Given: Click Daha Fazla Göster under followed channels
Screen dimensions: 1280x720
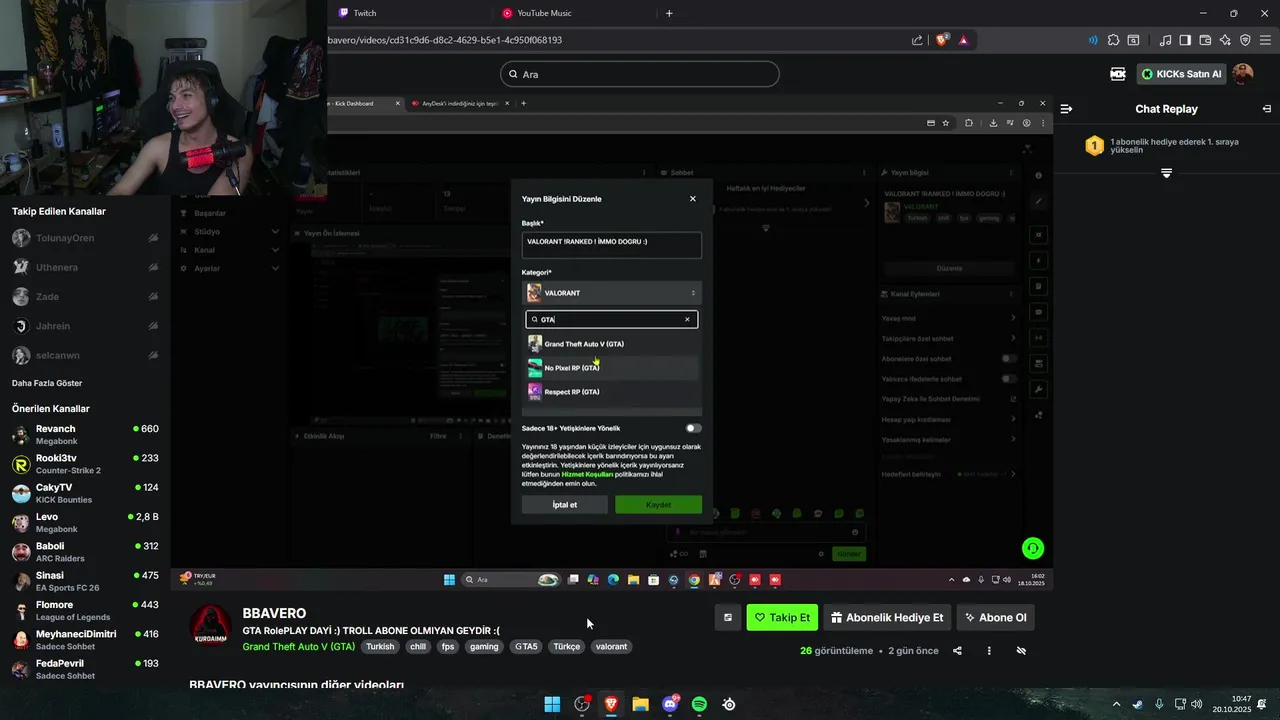Looking at the screenshot, I should [47, 383].
